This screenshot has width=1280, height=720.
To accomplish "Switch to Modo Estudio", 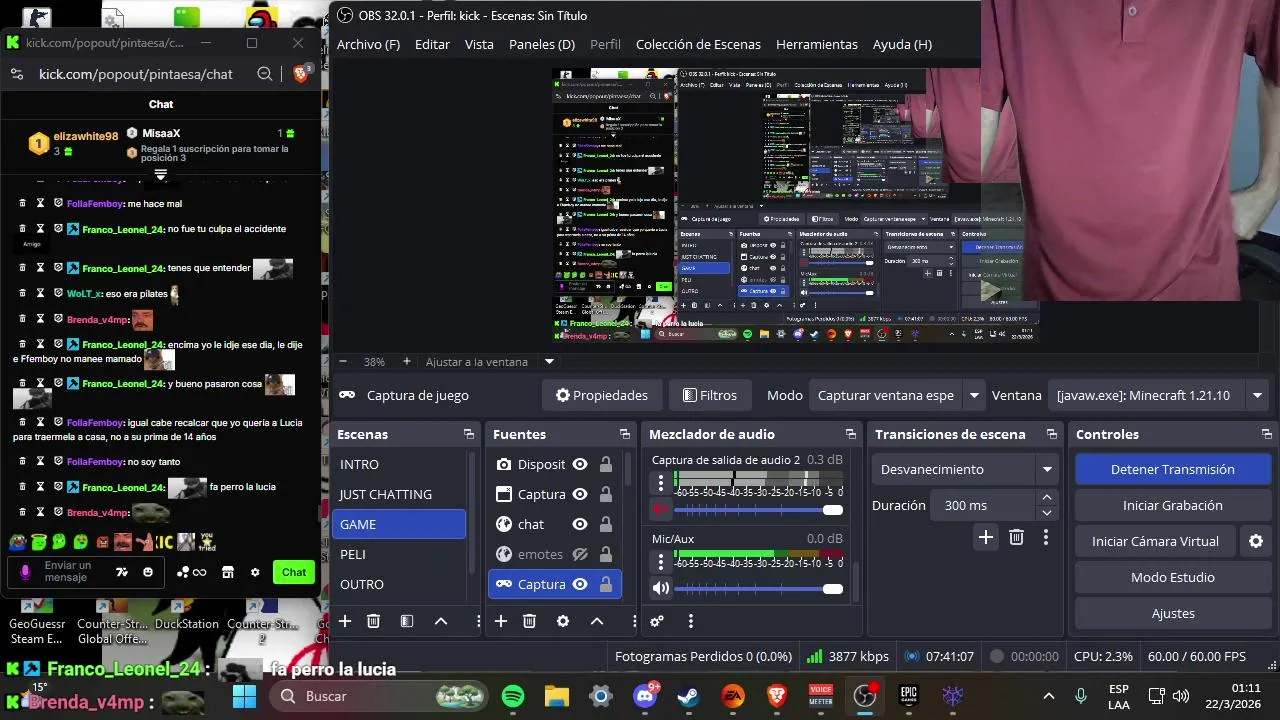I will click(1172, 577).
